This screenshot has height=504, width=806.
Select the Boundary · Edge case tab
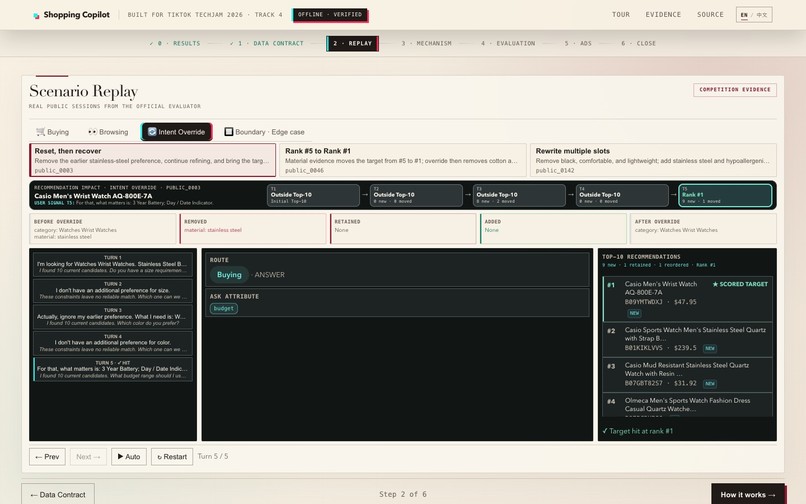point(264,132)
